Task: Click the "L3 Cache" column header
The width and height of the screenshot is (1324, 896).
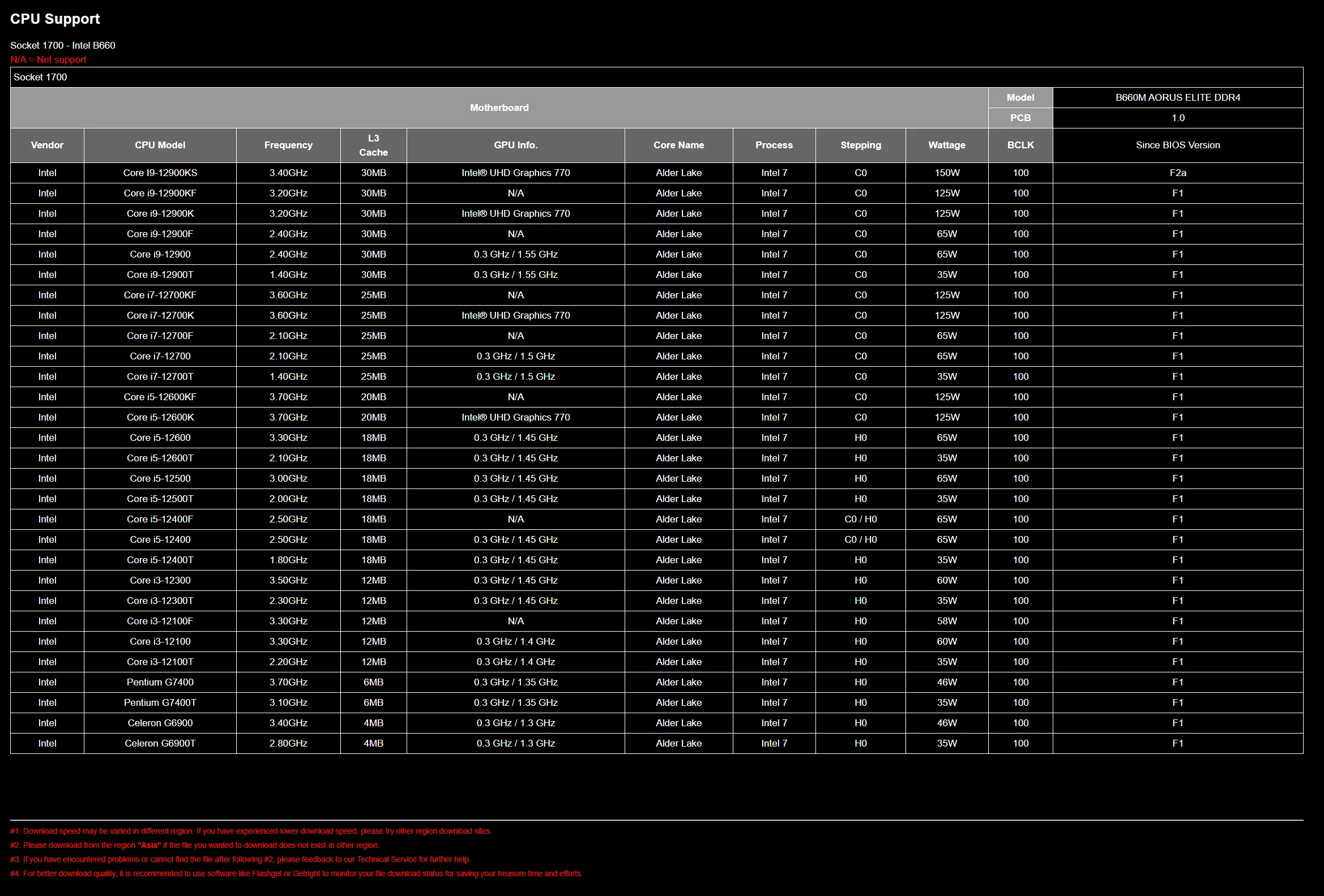Action: coord(374,145)
